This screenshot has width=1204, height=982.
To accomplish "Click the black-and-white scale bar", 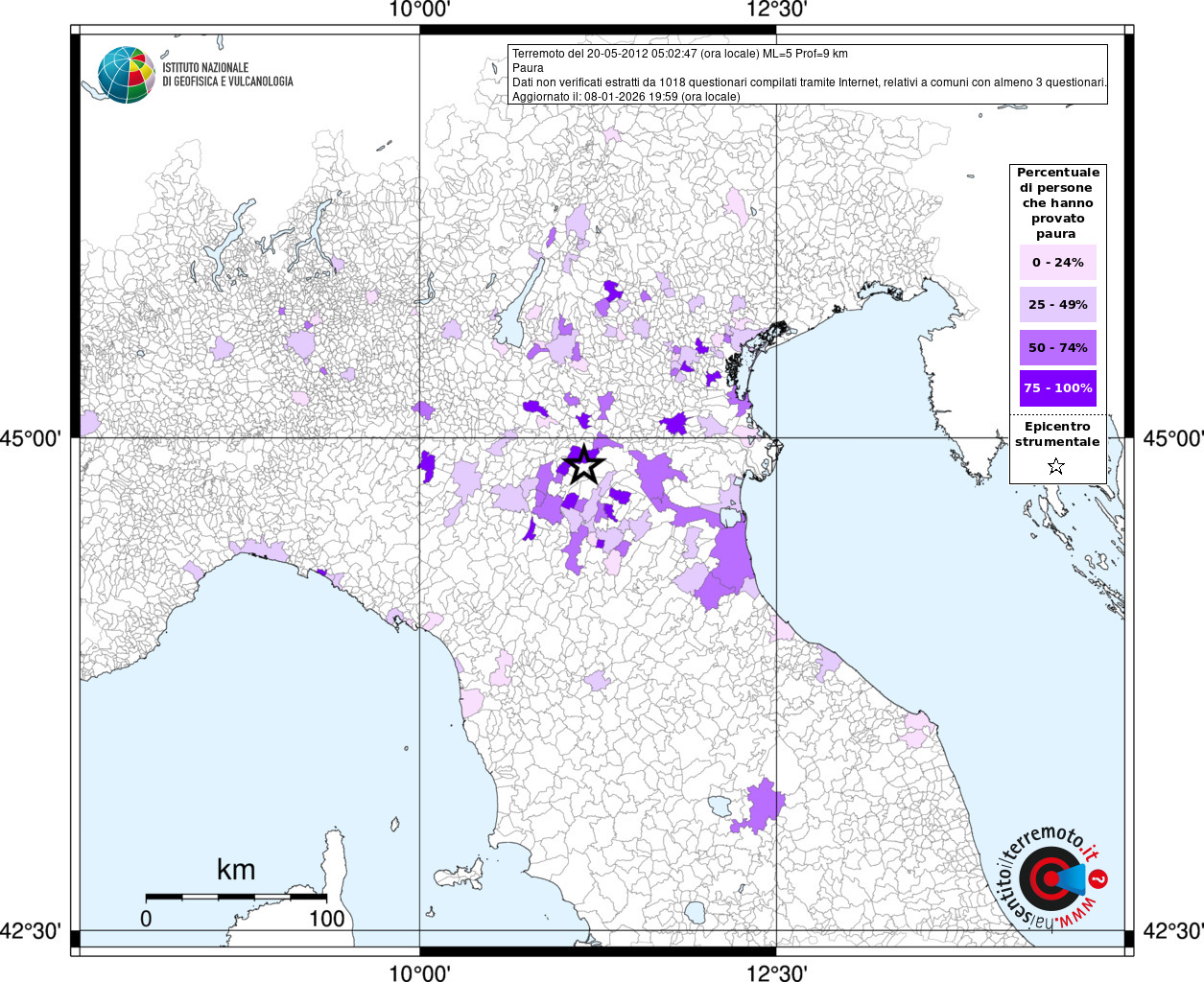I will [236, 898].
